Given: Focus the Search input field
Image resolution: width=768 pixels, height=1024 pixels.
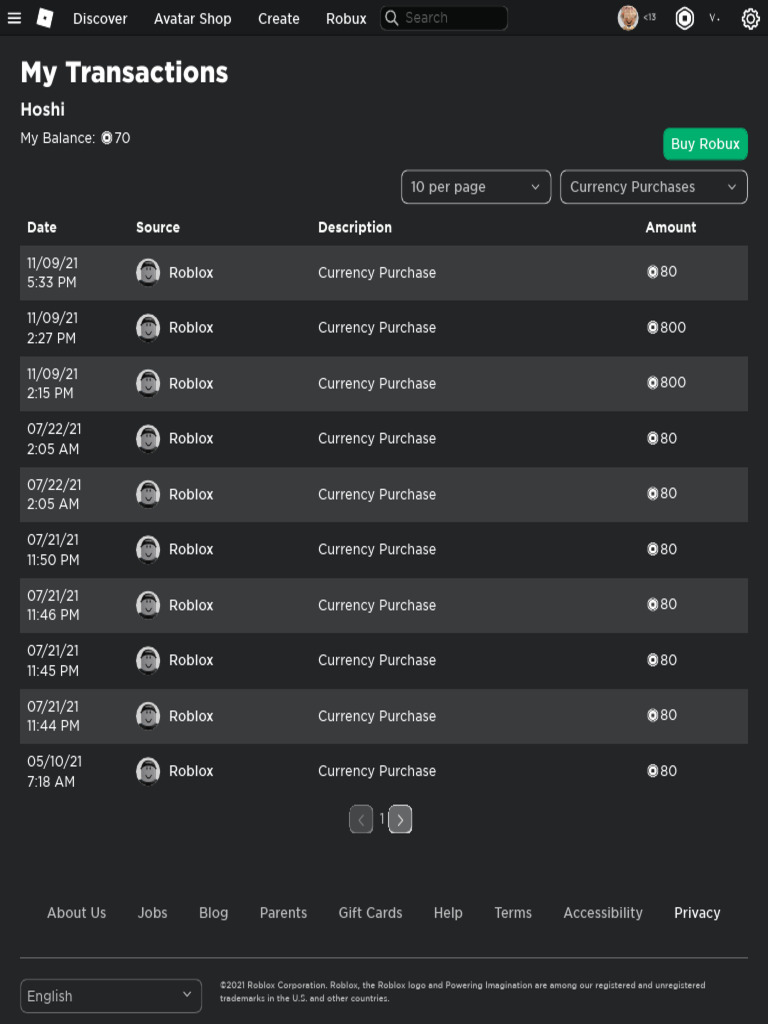Looking at the screenshot, I should click(x=452, y=18).
